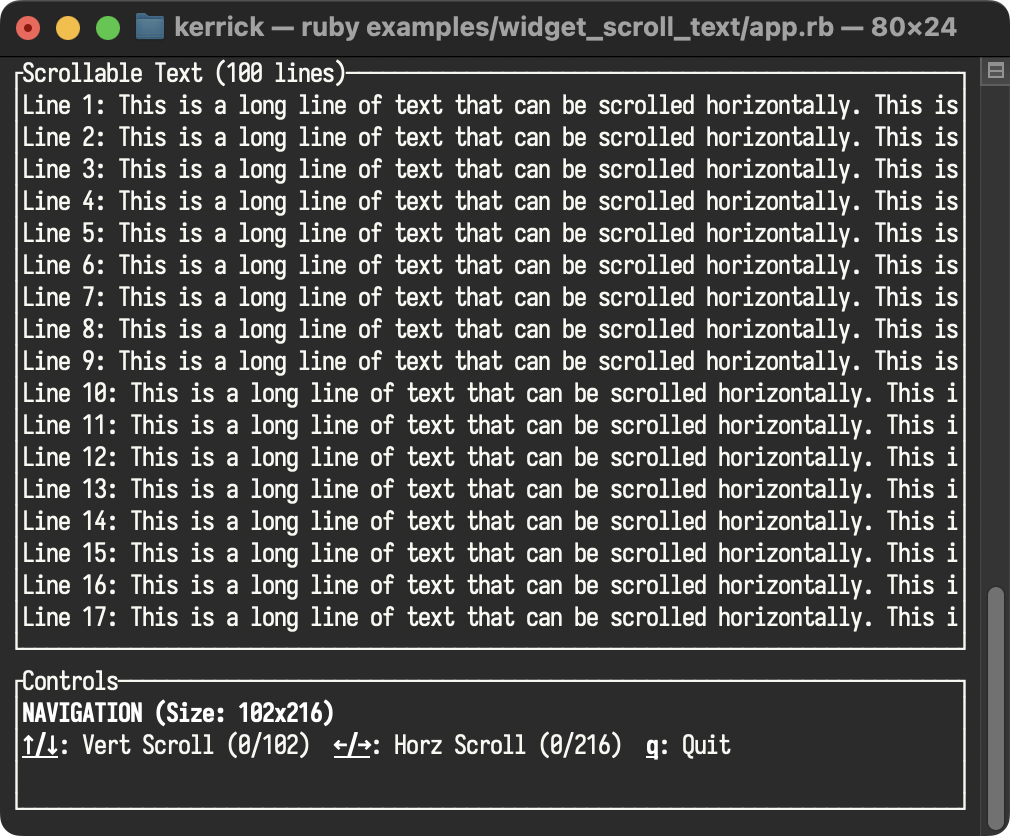Viewport: 1010px width, 836px height.
Task: Minimize the window with yellow button
Action: 68,28
